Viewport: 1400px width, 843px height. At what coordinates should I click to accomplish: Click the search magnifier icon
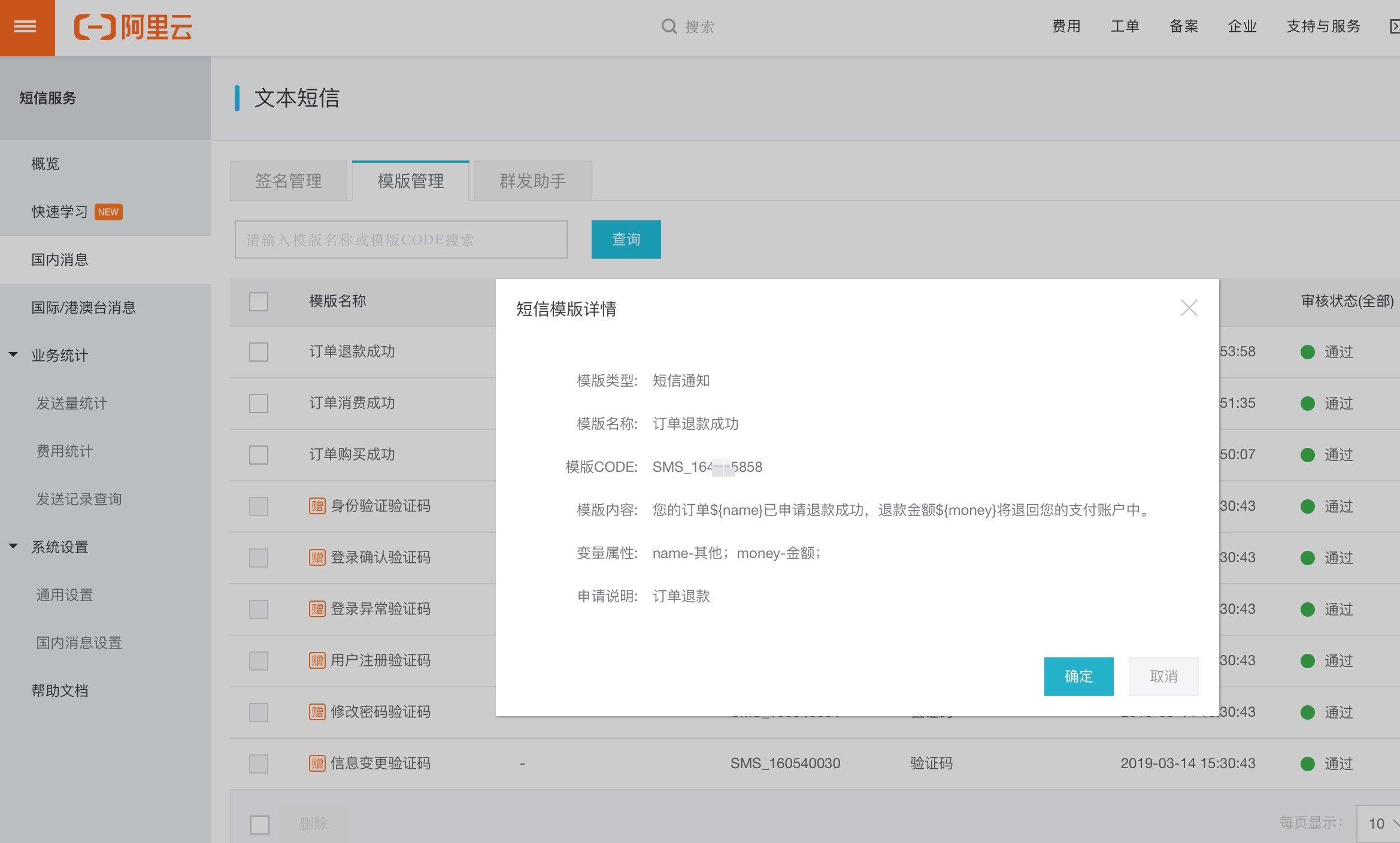click(669, 26)
